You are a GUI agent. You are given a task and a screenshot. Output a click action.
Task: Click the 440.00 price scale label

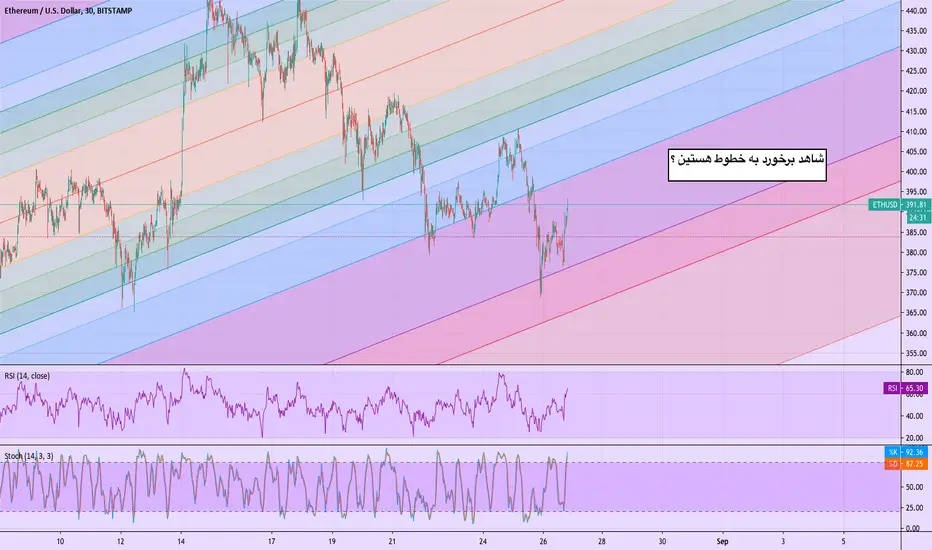[916, 11]
